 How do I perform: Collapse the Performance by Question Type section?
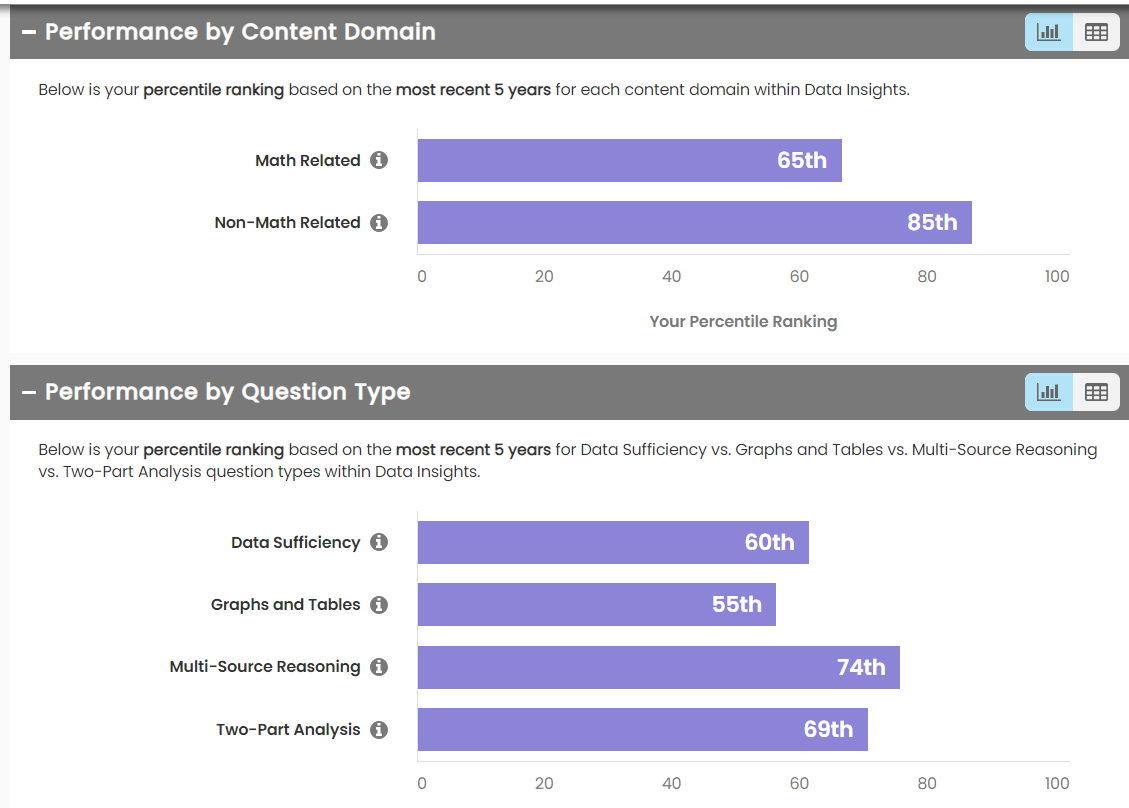tap(28, 392)
